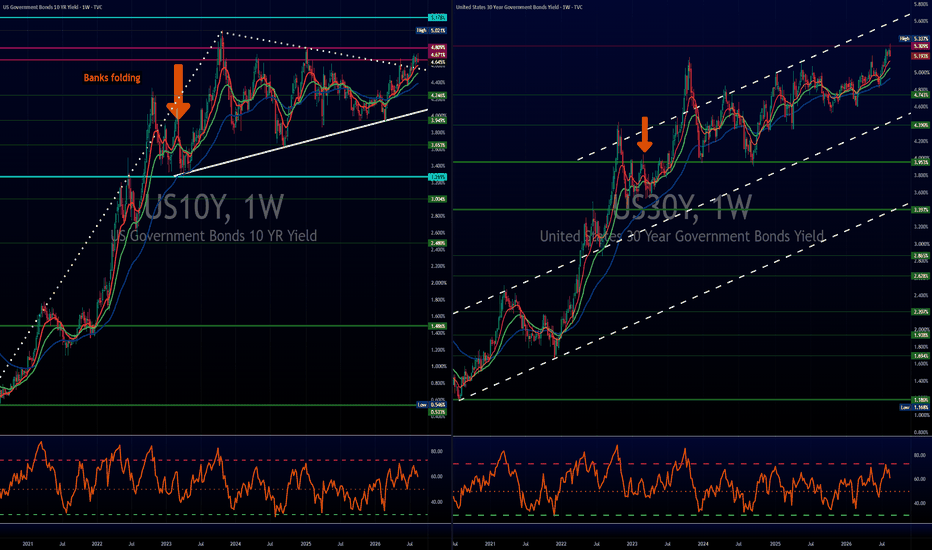Image resolution: width=932 pixels, height=550 pixels.
Task: Click the High label on the US30Y price axis
Action: pos(914,39)
